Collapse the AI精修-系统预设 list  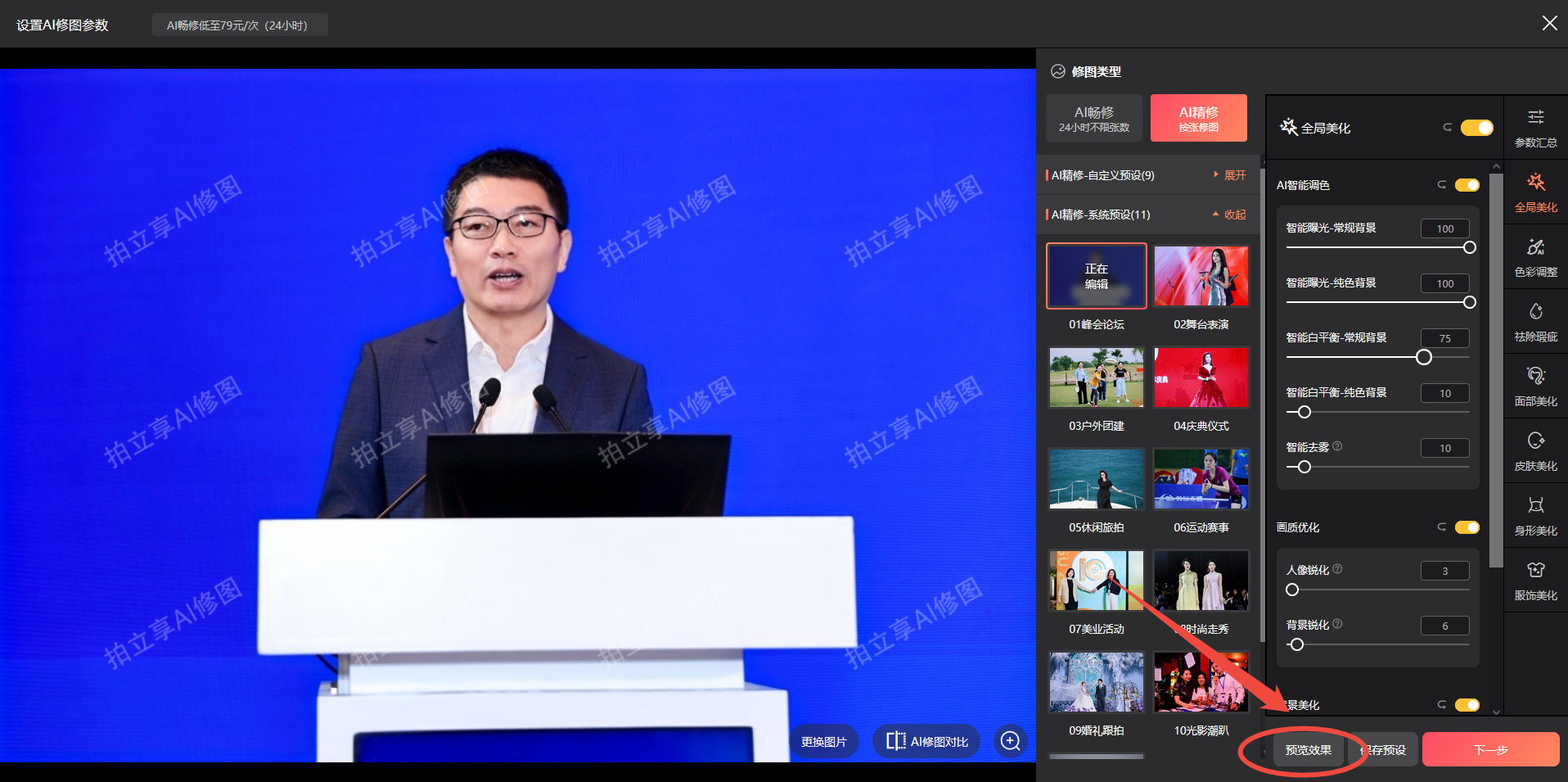click(1229, 215)
